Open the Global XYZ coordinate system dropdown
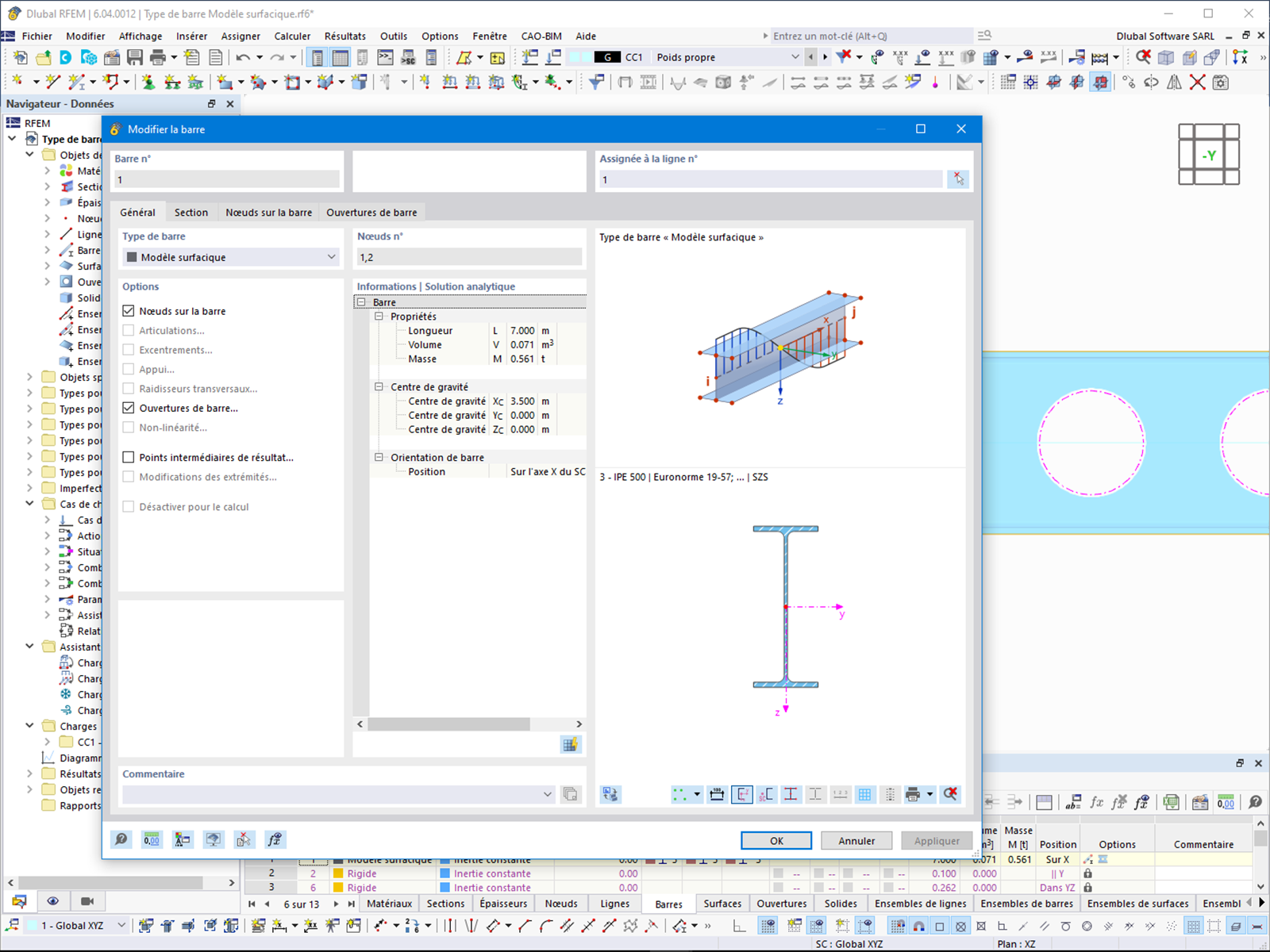 (121, 925)
